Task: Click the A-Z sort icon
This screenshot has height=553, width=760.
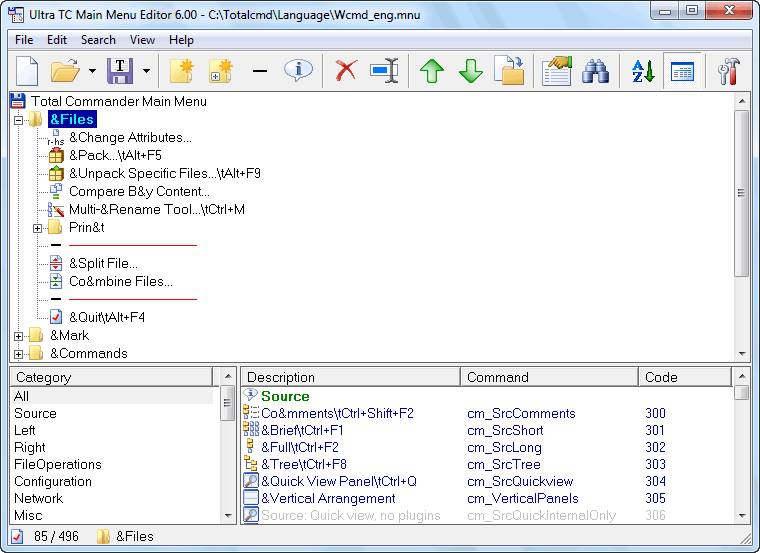Action: [643, 71]
